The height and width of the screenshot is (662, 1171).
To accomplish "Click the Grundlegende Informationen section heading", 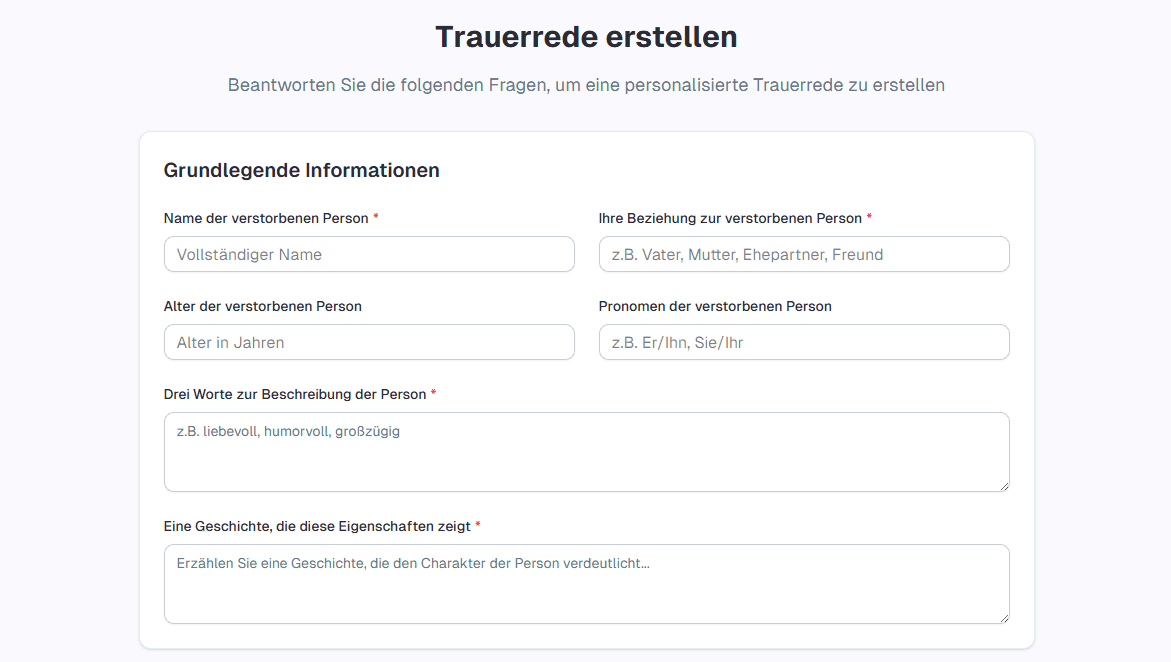I will point(302,170).
